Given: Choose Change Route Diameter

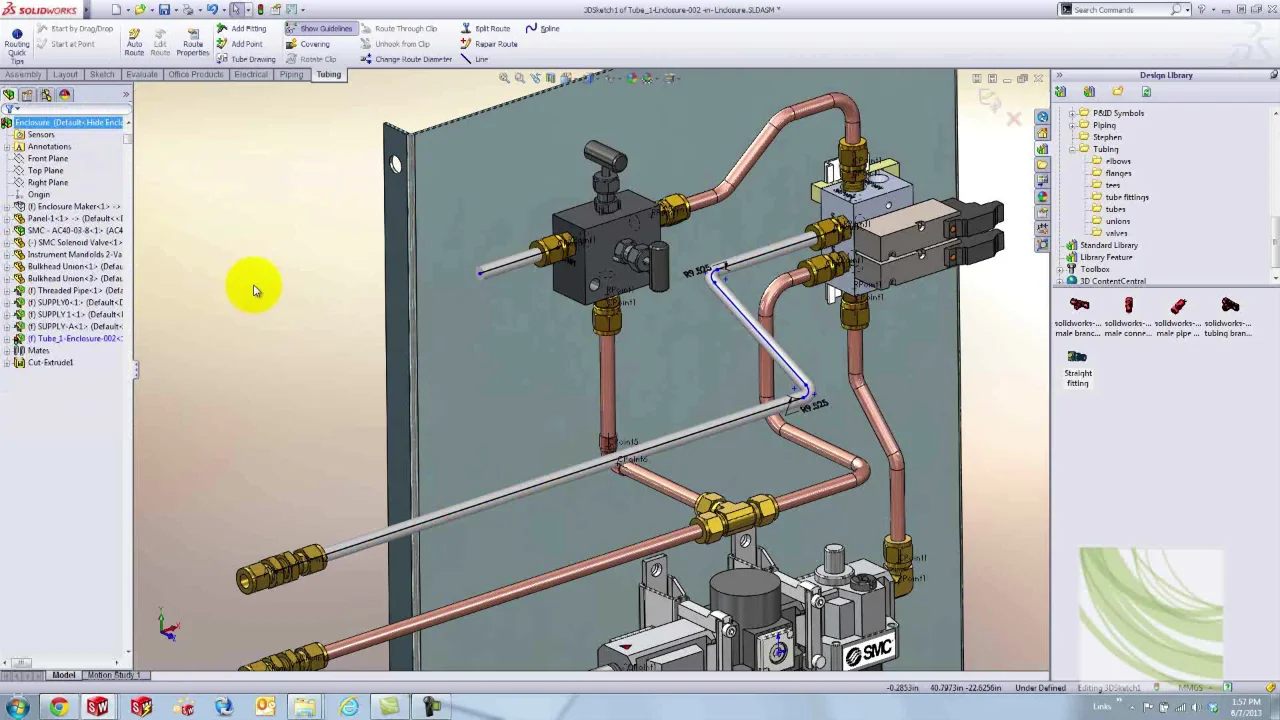Looking at the screenshot, I should click(406, 59).
